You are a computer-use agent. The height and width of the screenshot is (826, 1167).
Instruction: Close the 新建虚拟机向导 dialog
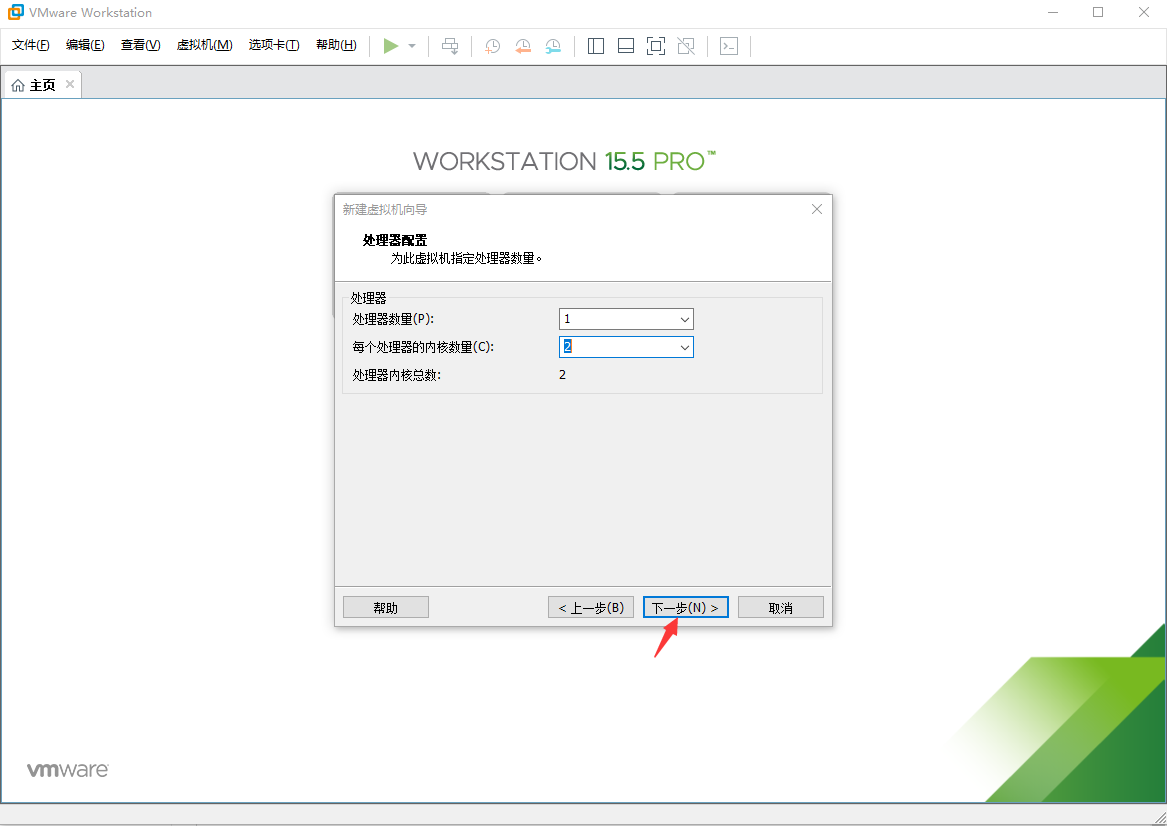click(816, 209)
